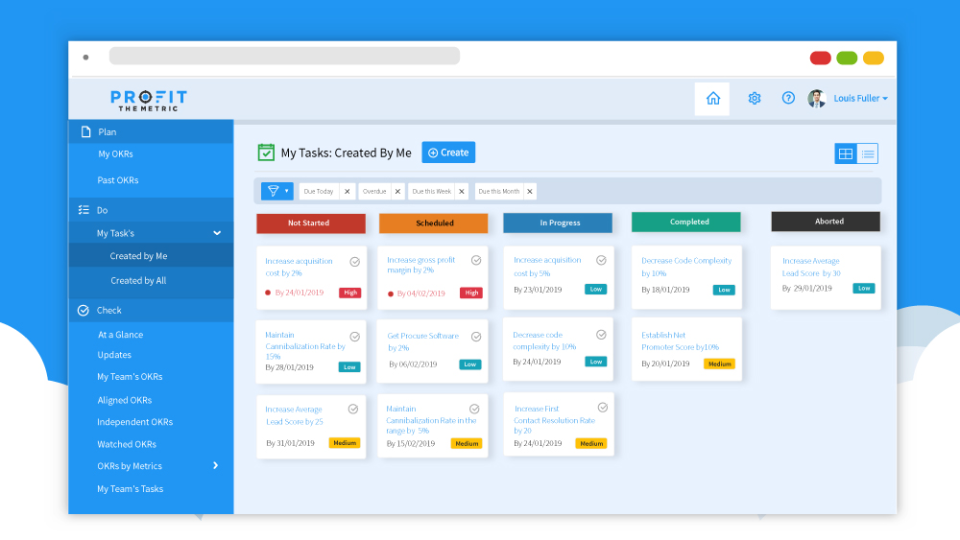Open the settings gear icon
Screen dimensions: 960x540
[754, 99]
